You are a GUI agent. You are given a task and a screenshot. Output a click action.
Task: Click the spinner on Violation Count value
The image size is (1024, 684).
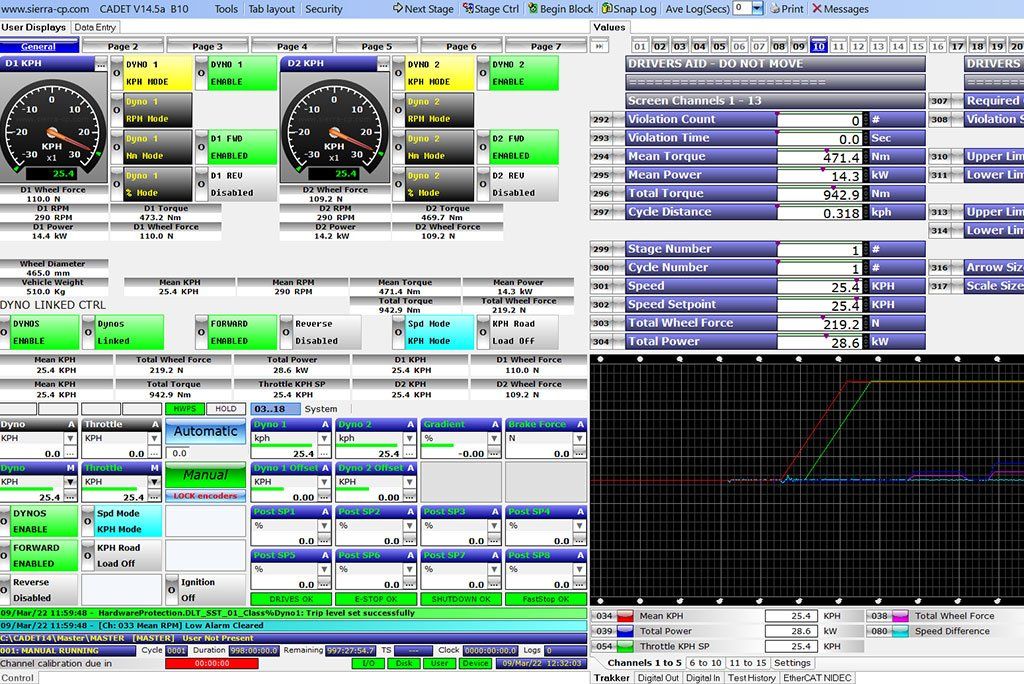point(866,120)
